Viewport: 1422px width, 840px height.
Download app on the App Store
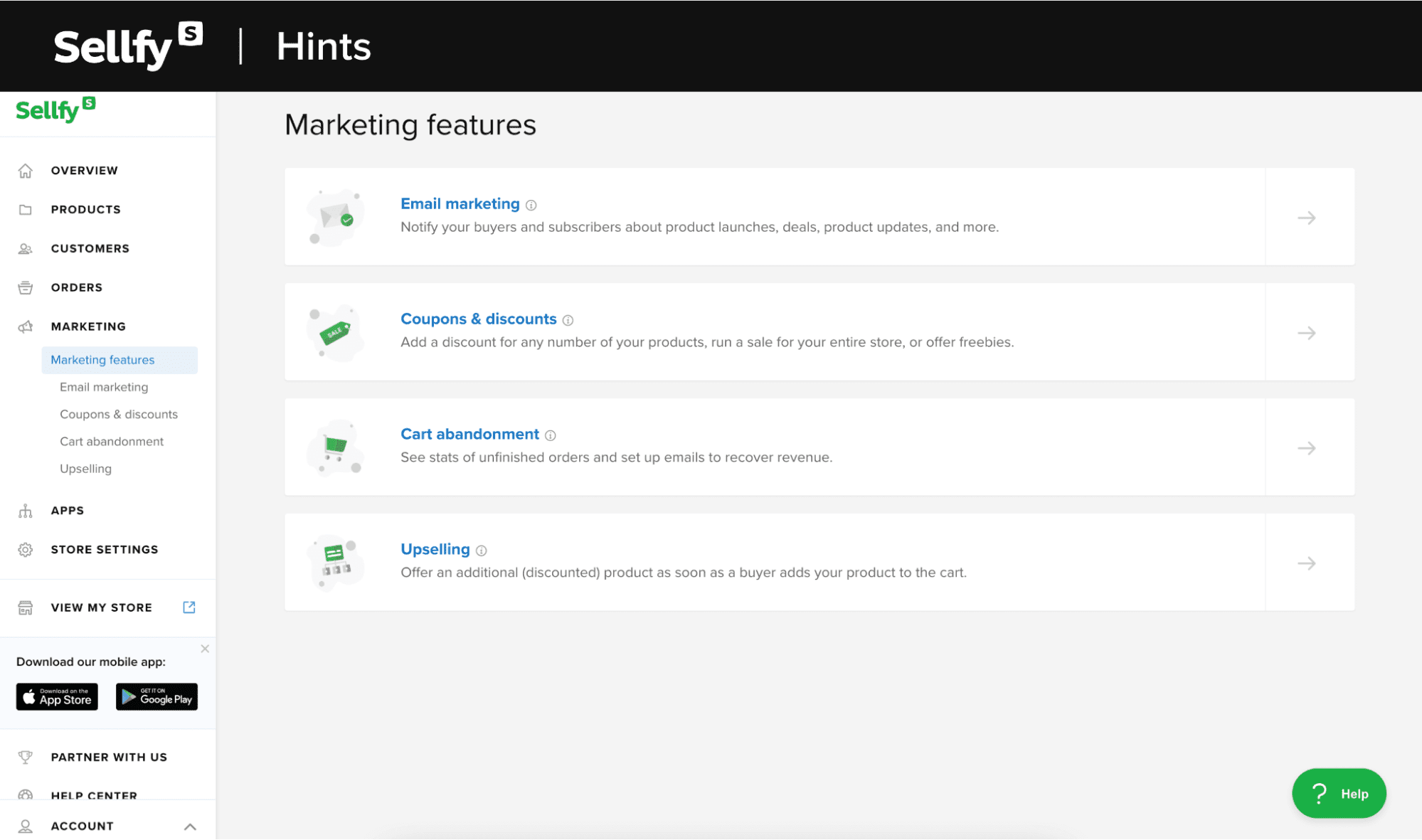56,697
